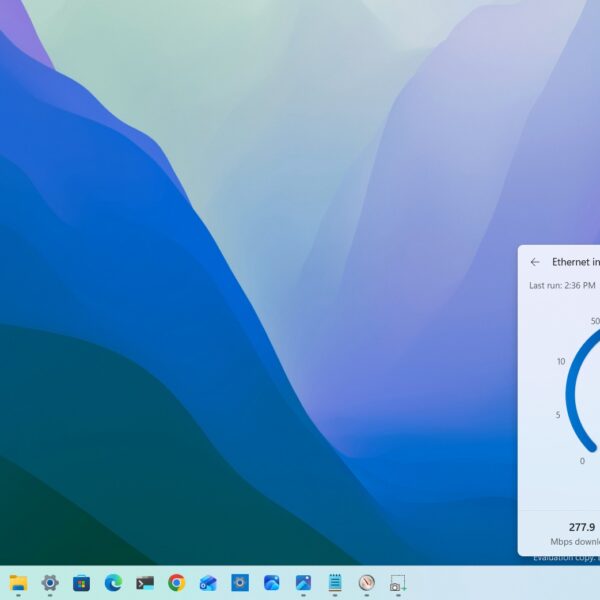The width and height of the screenshot is (600, 600).
Task: Open File Explorer from the taskbar
Action: pos(18,583)
